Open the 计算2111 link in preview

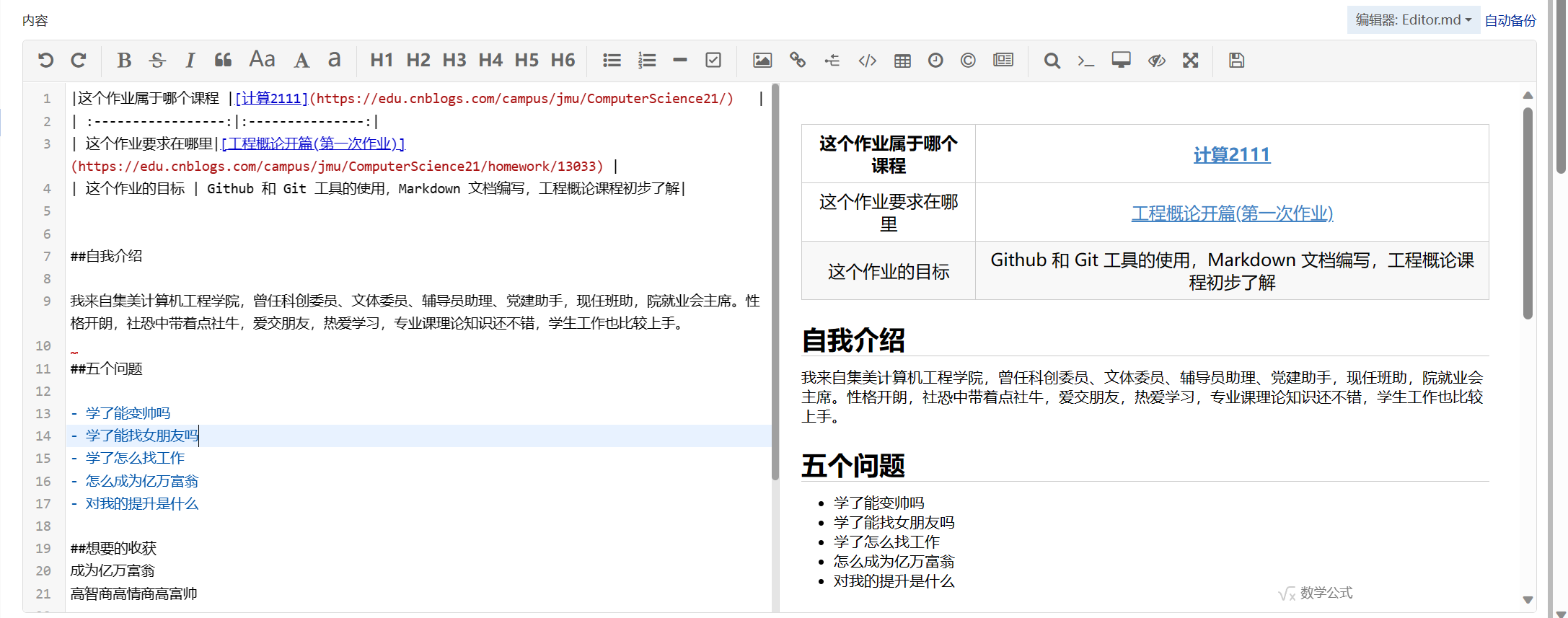point(1232,154)
